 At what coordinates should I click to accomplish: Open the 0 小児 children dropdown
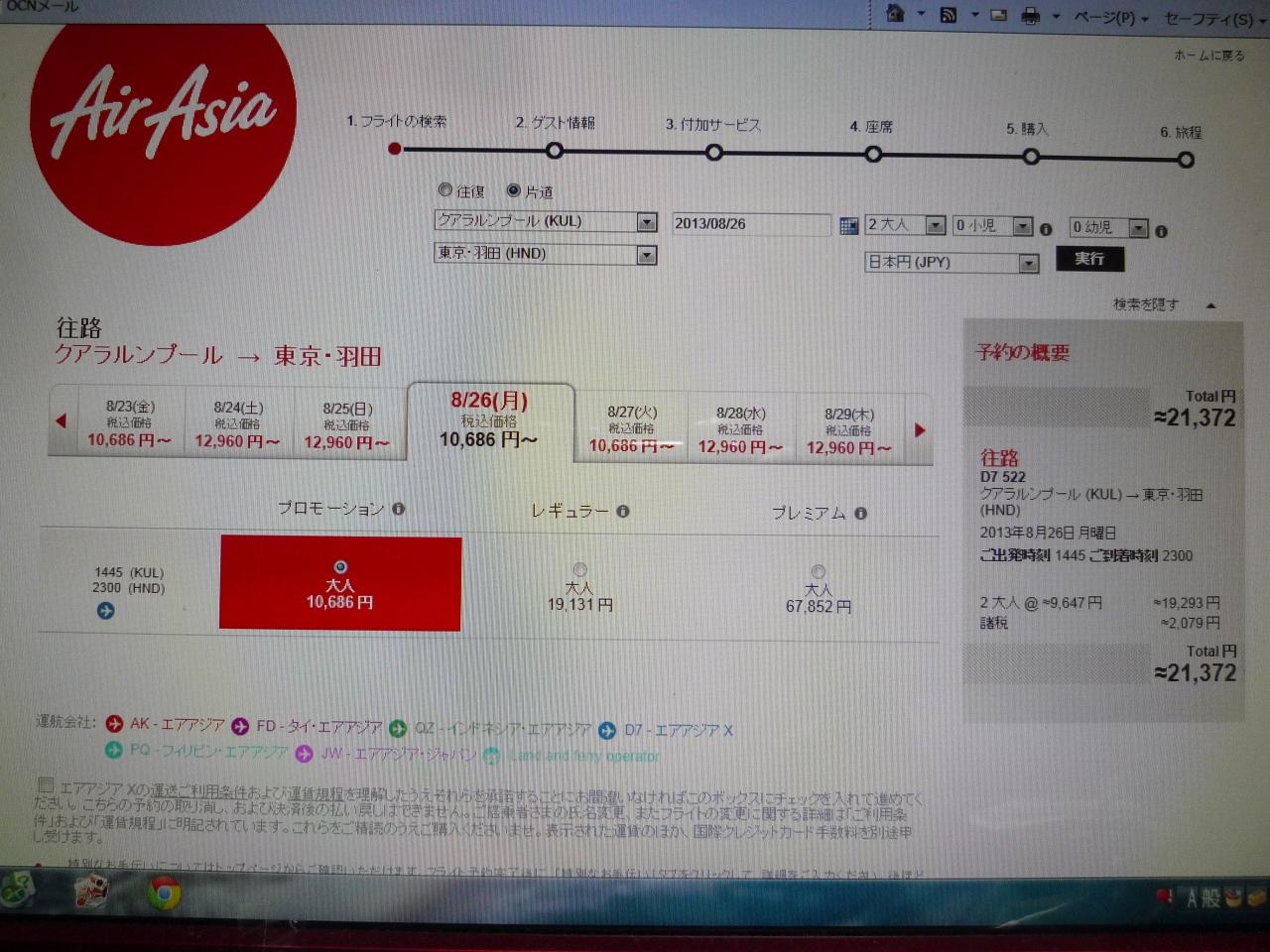pyautogui.click(x=992, y=226)
